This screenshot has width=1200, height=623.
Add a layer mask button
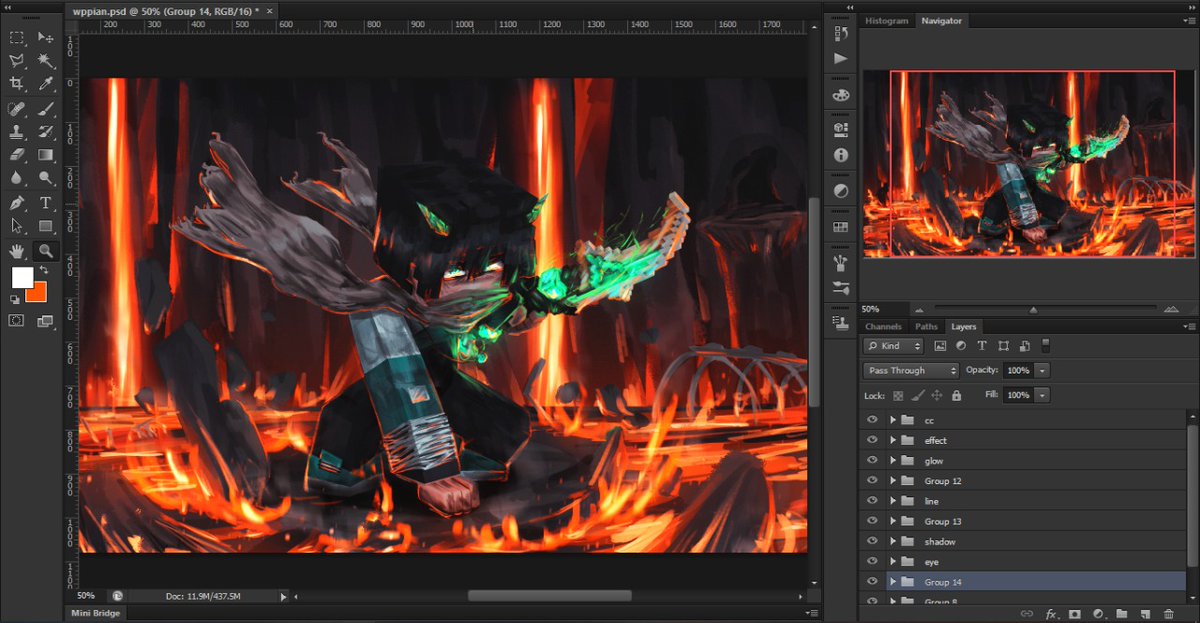coord(1074,614)
